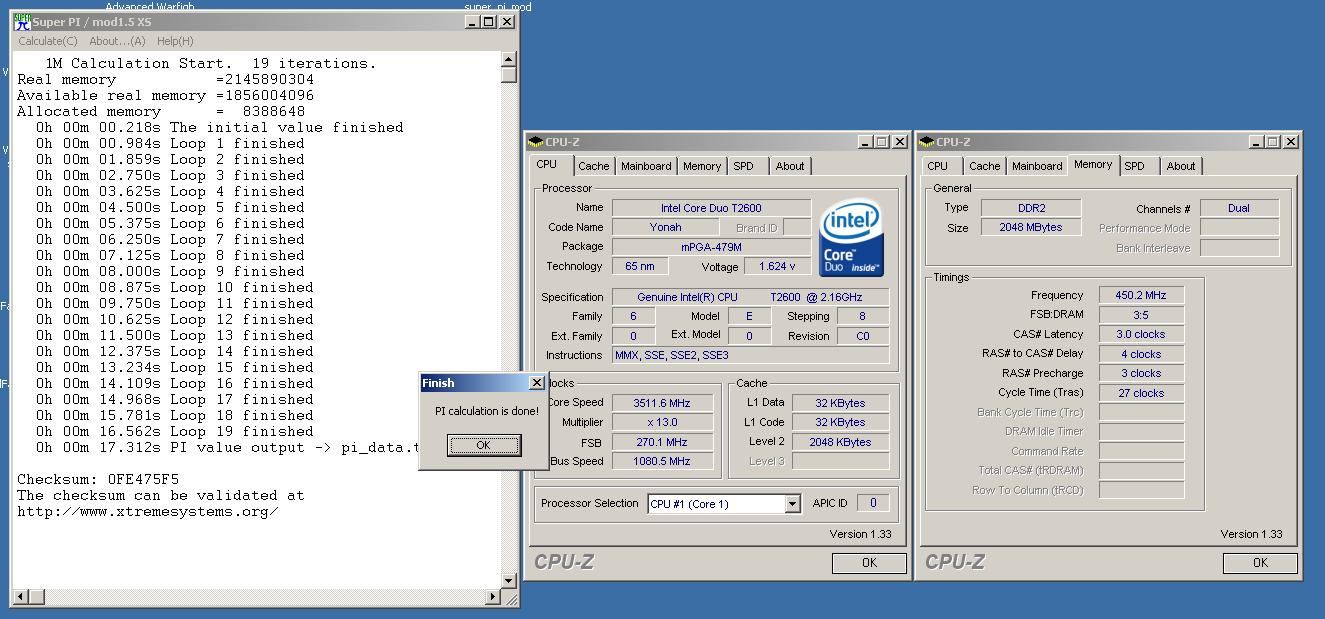
Task: Click OK in the Finish dialog
Action: (484, 445)
